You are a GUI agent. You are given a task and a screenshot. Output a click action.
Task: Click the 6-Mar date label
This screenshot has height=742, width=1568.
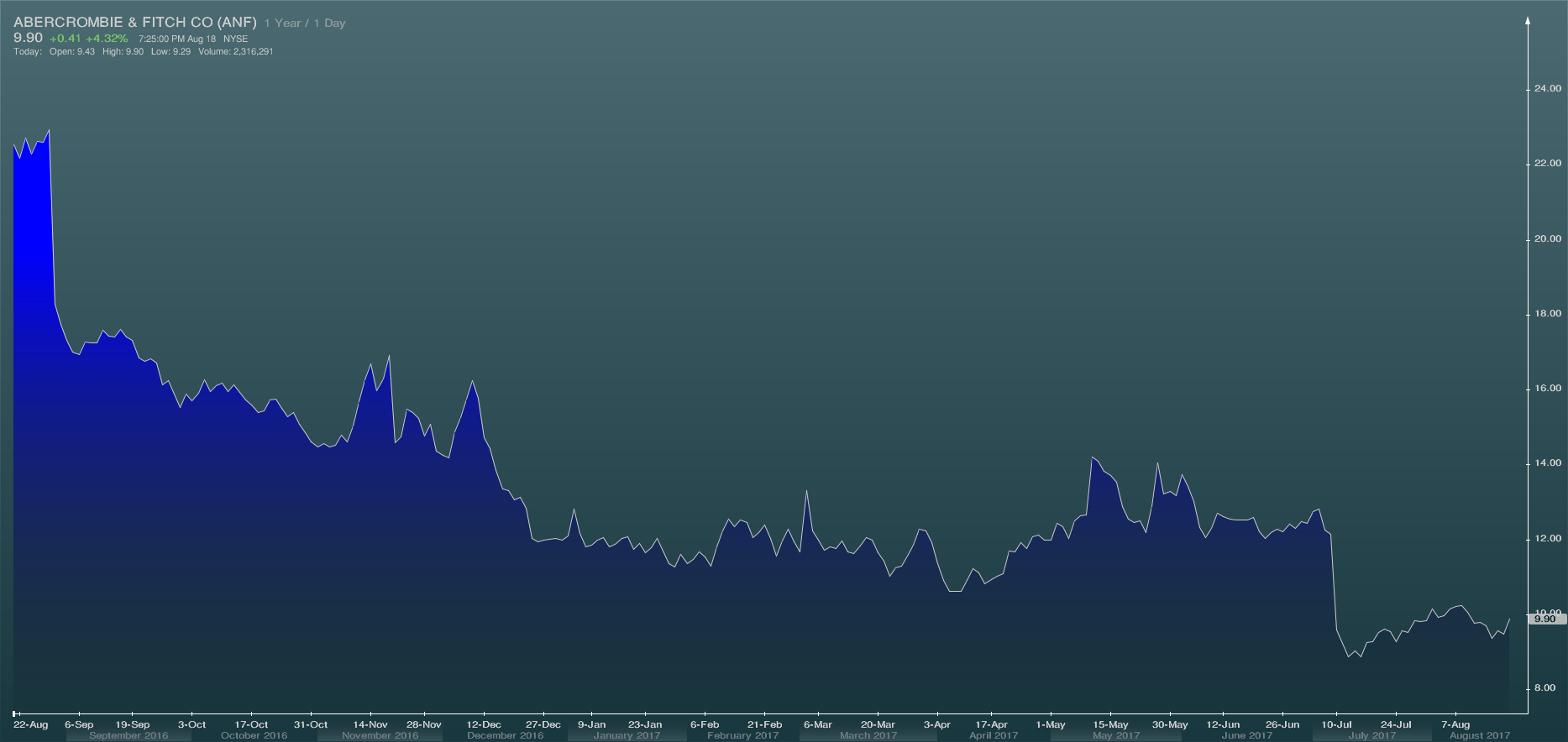point(817,724)
